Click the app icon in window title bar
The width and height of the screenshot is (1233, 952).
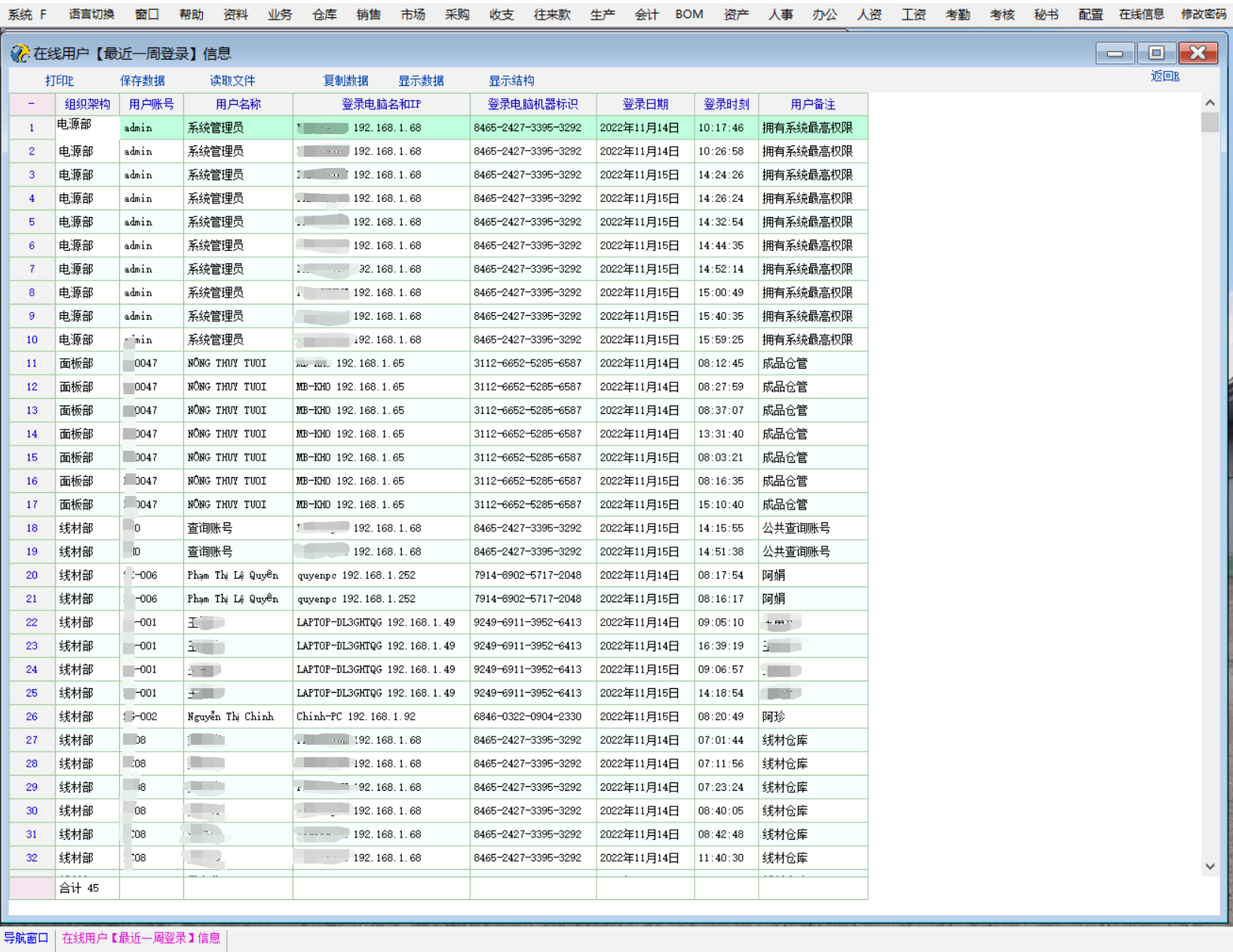20,54
